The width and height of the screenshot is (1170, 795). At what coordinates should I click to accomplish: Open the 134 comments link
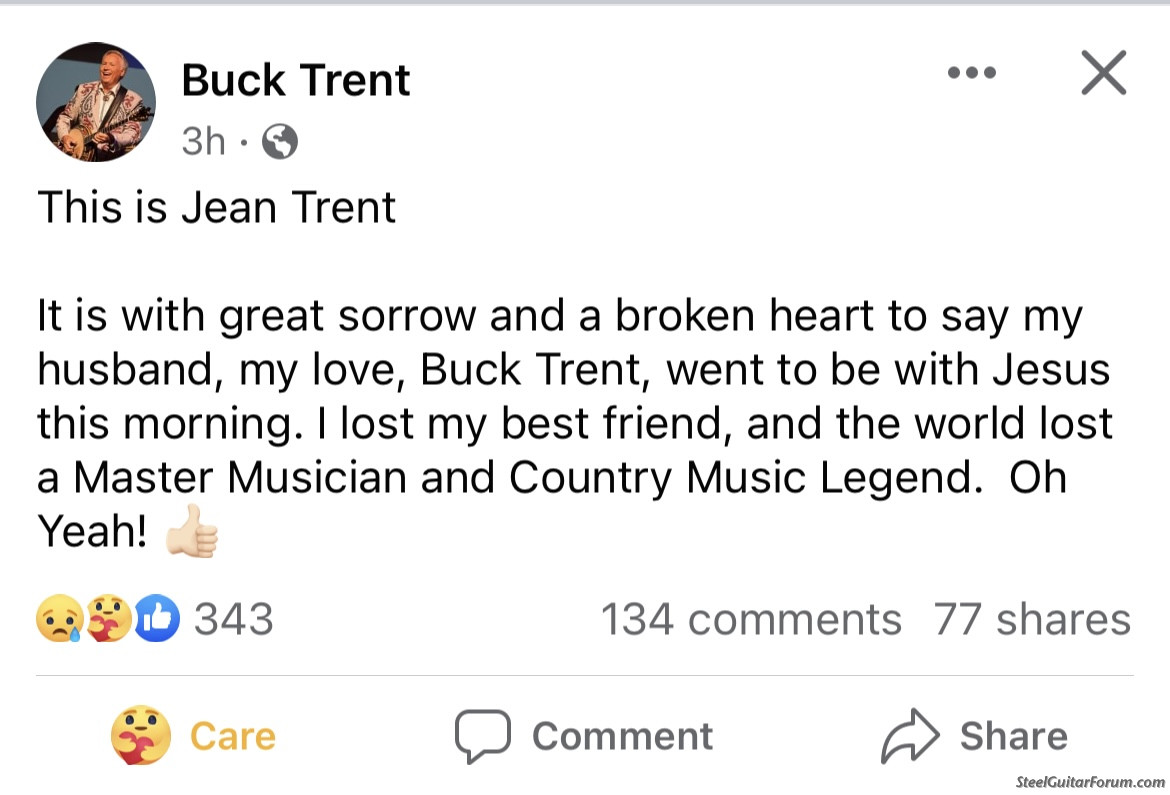tap(750, 619)
